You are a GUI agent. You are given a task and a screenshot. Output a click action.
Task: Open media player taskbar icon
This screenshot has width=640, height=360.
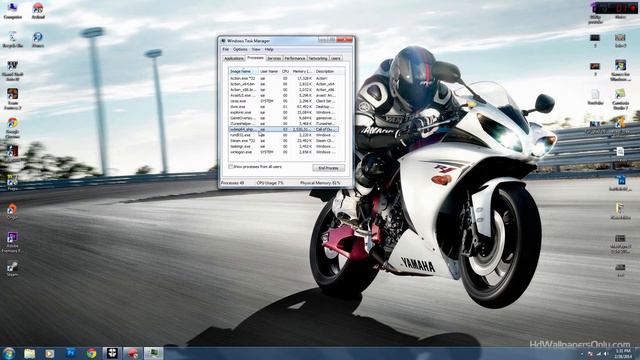click(49, 353)
